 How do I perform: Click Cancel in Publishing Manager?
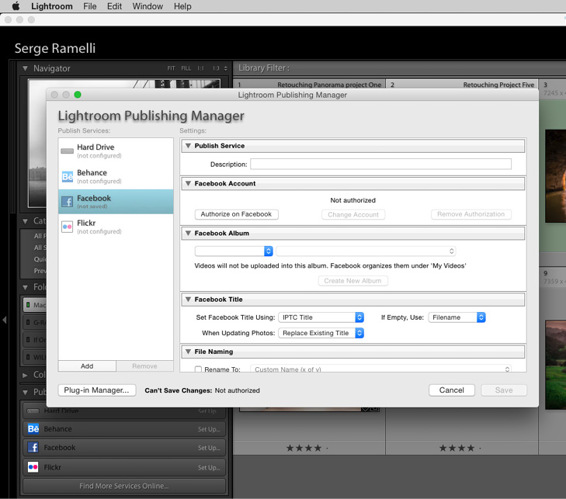[x=452, y=390]
